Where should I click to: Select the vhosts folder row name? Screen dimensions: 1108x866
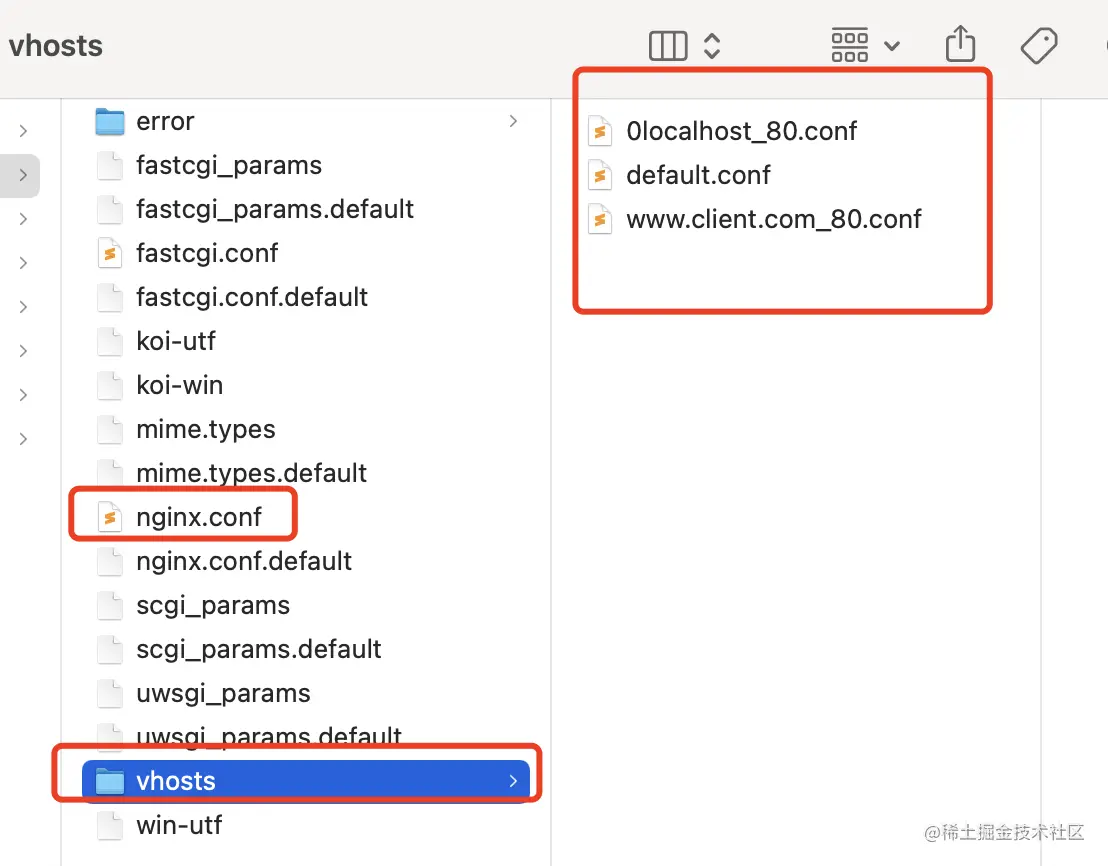pos(176,781)
